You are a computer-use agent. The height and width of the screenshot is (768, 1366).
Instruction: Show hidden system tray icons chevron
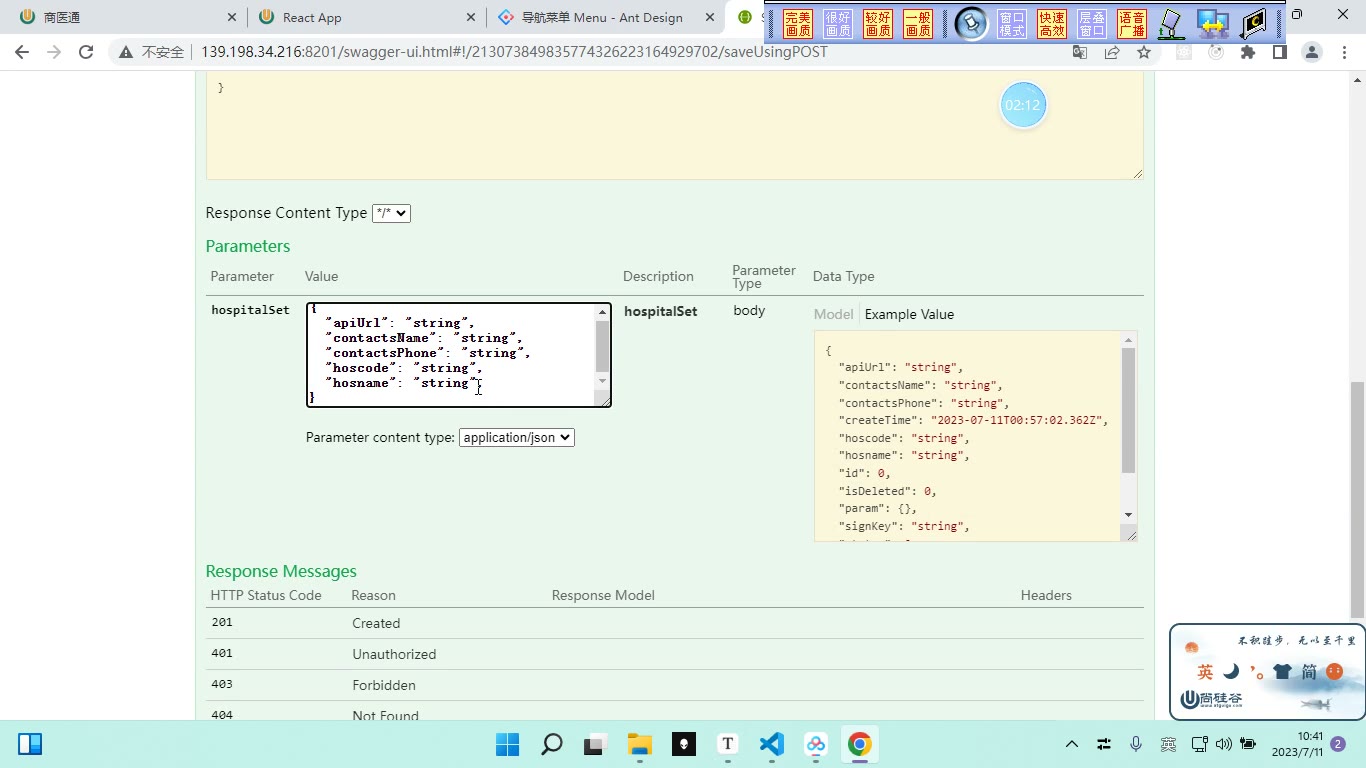(x=1072, y=744)
